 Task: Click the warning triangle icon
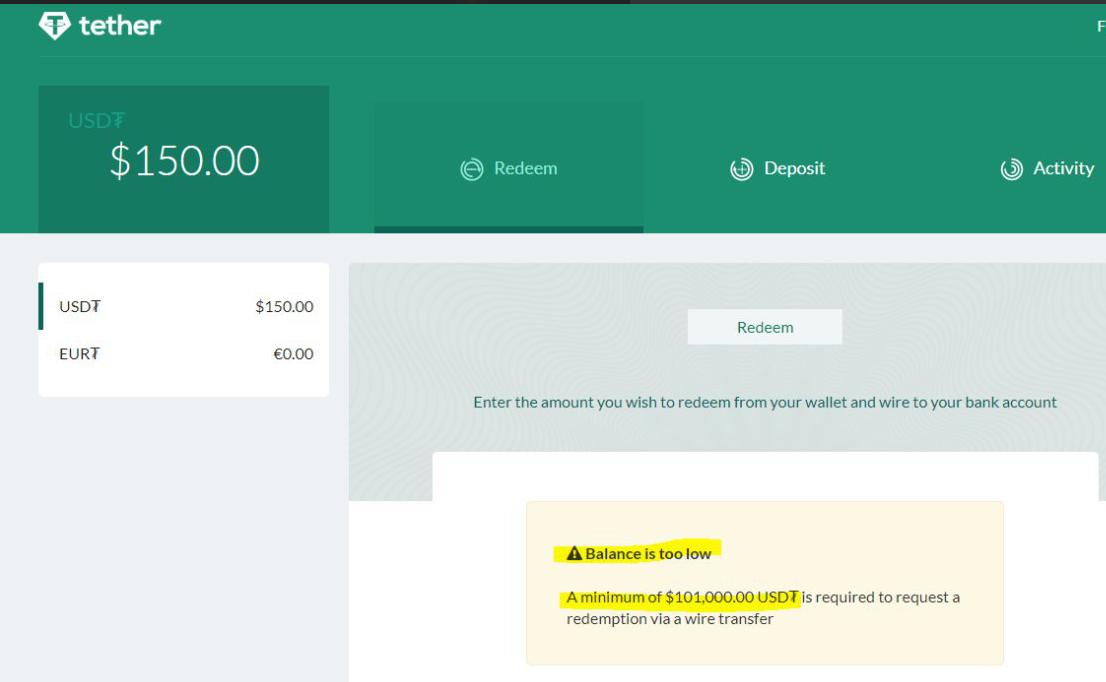(x=574, y=554)
